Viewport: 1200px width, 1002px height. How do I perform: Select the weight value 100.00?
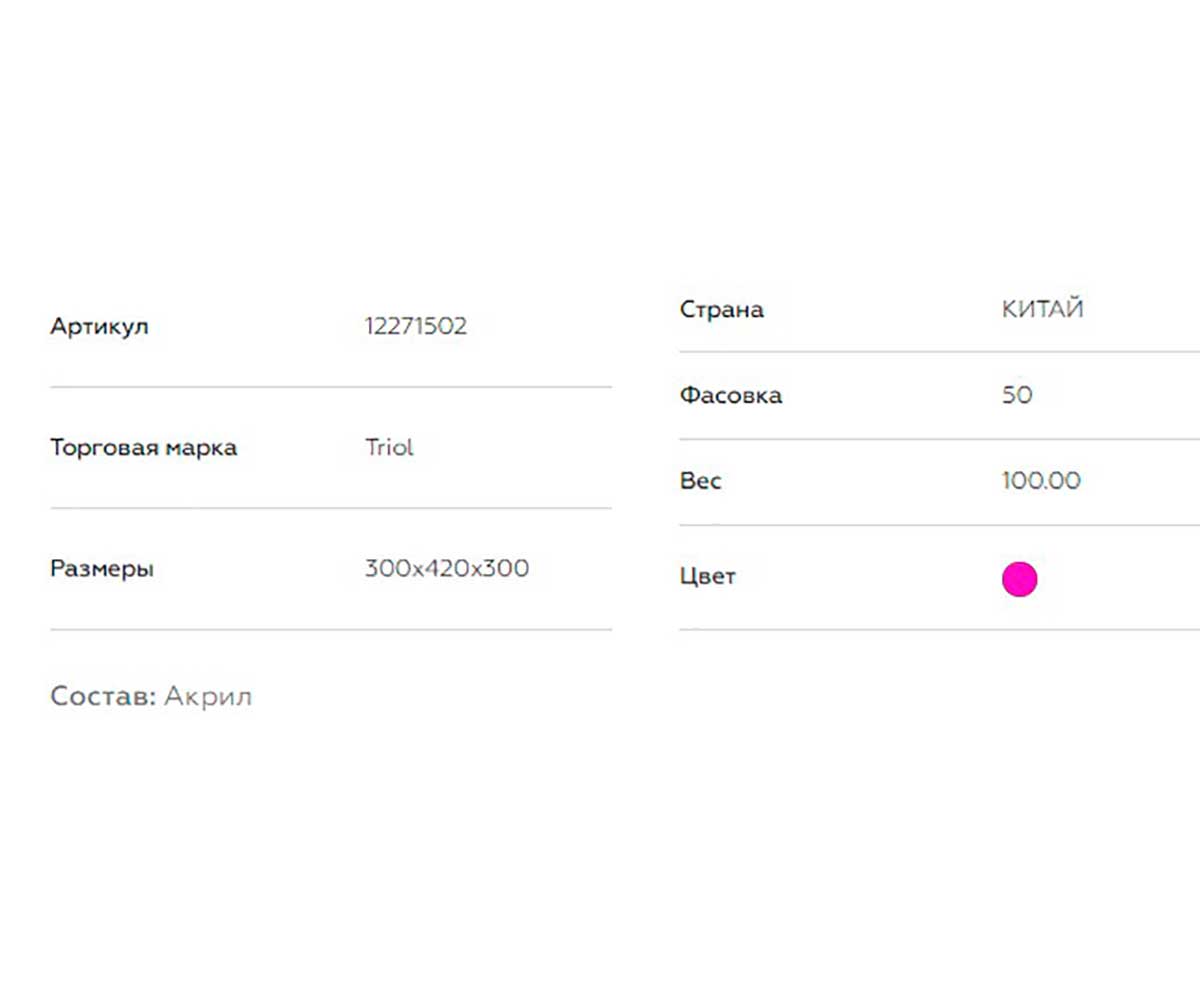pos(1041,481)
